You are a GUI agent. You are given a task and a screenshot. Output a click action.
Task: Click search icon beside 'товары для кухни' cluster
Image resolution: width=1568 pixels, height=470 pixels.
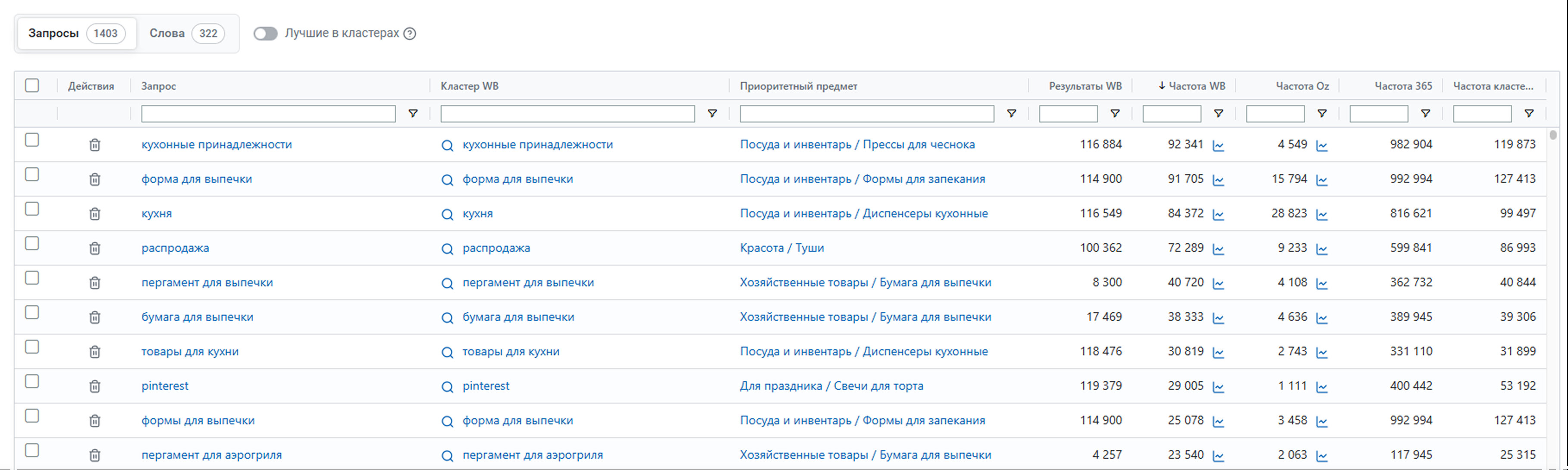pyautogui.click(x=447, y=353)
